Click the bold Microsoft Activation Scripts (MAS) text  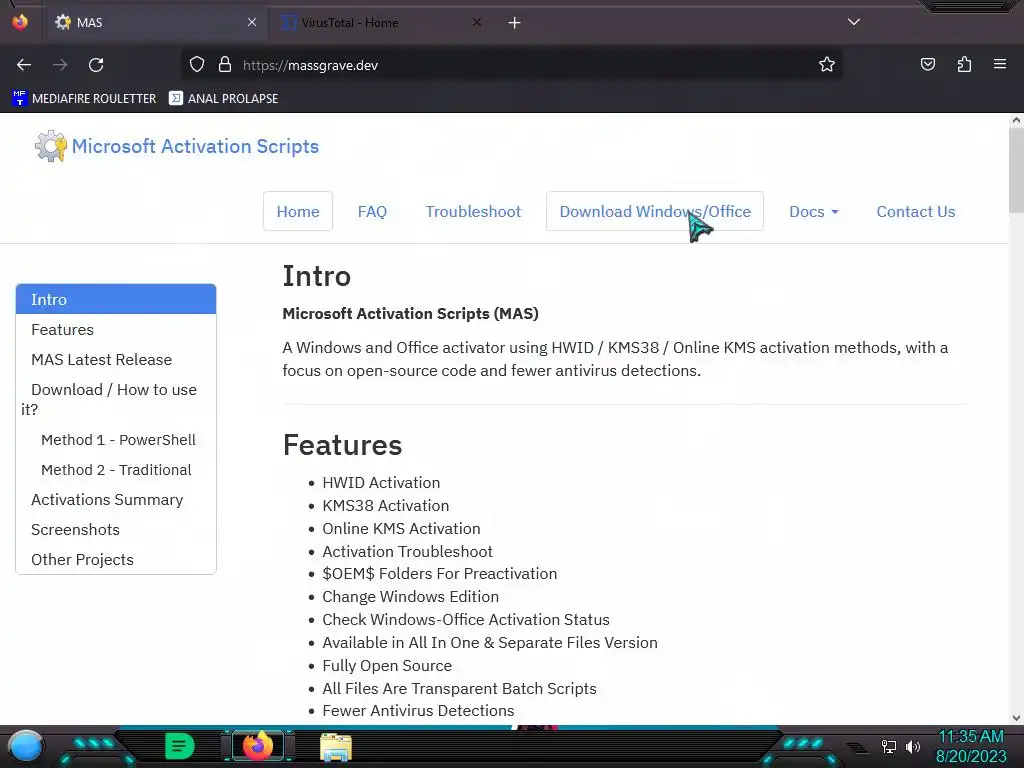(x=411, y=313)
